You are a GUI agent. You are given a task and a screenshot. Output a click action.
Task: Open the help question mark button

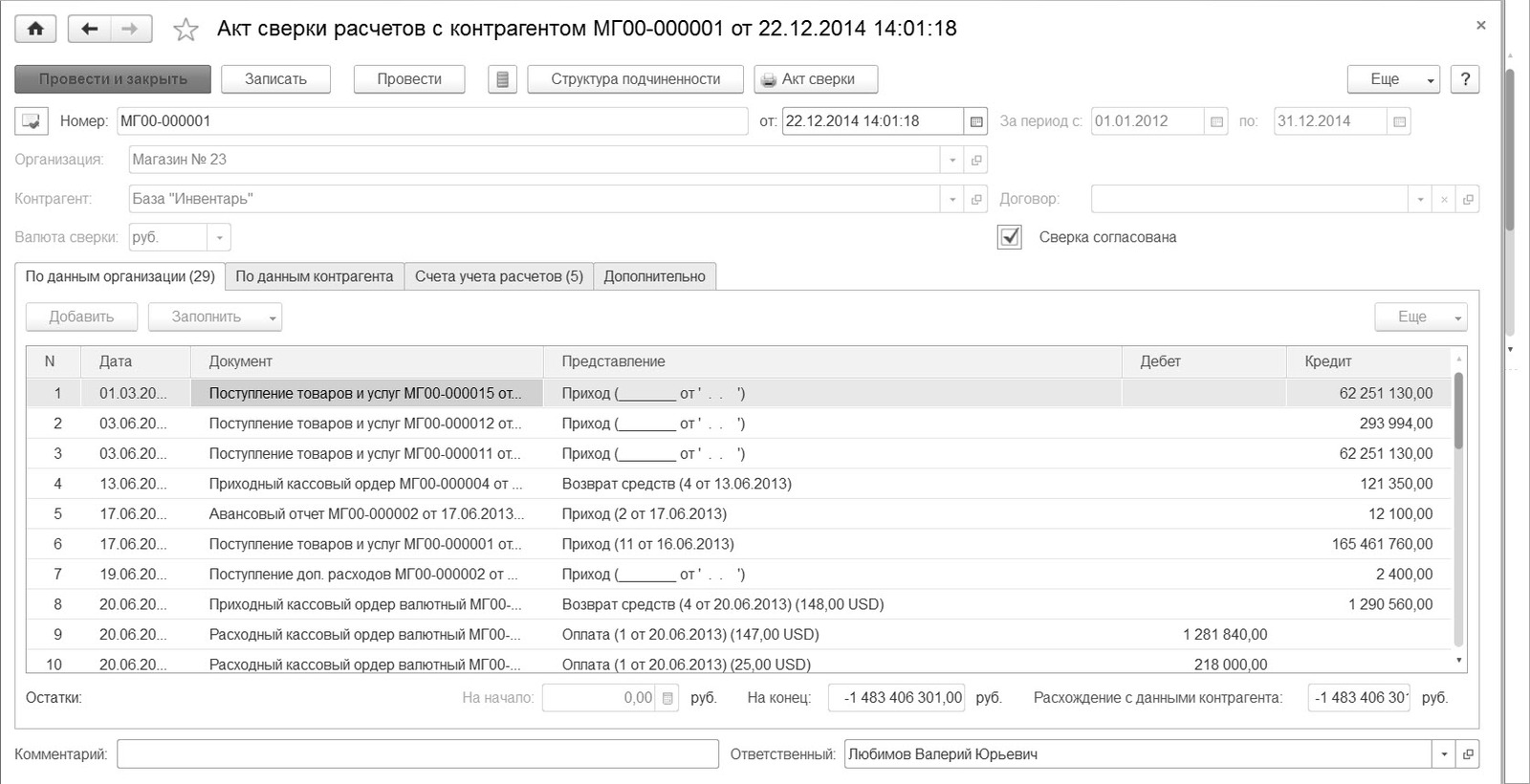tap(1465, 79)
